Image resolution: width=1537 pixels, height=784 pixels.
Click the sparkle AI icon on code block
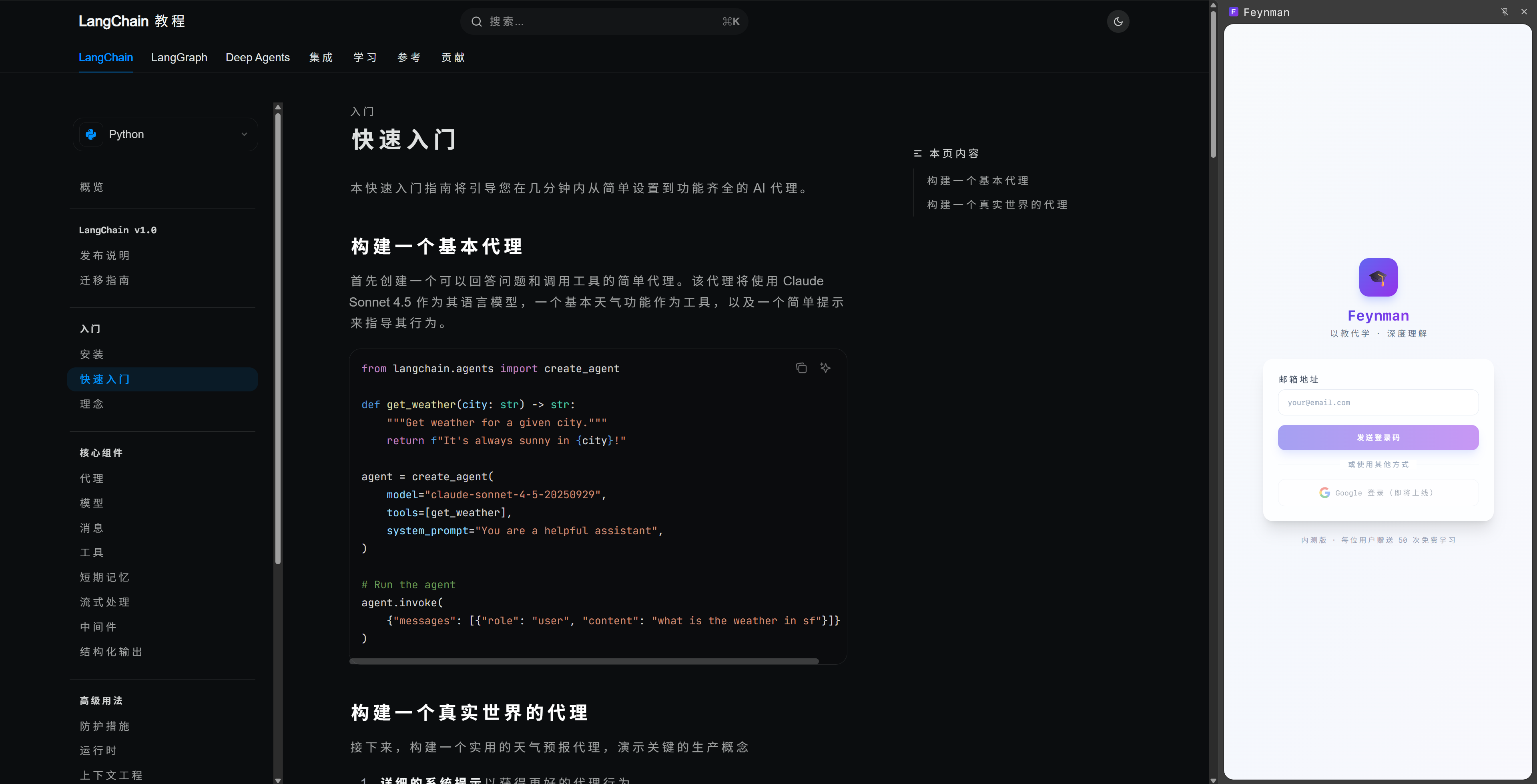[x=825, y=368]
